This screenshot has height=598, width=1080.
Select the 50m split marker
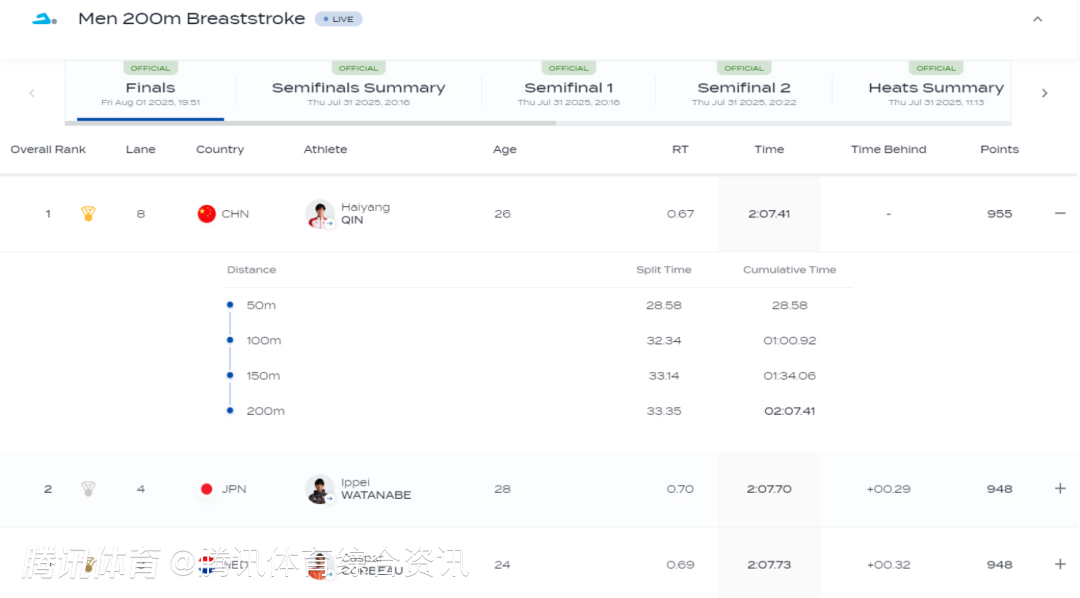pyautogui.click(x=230, y=305)
